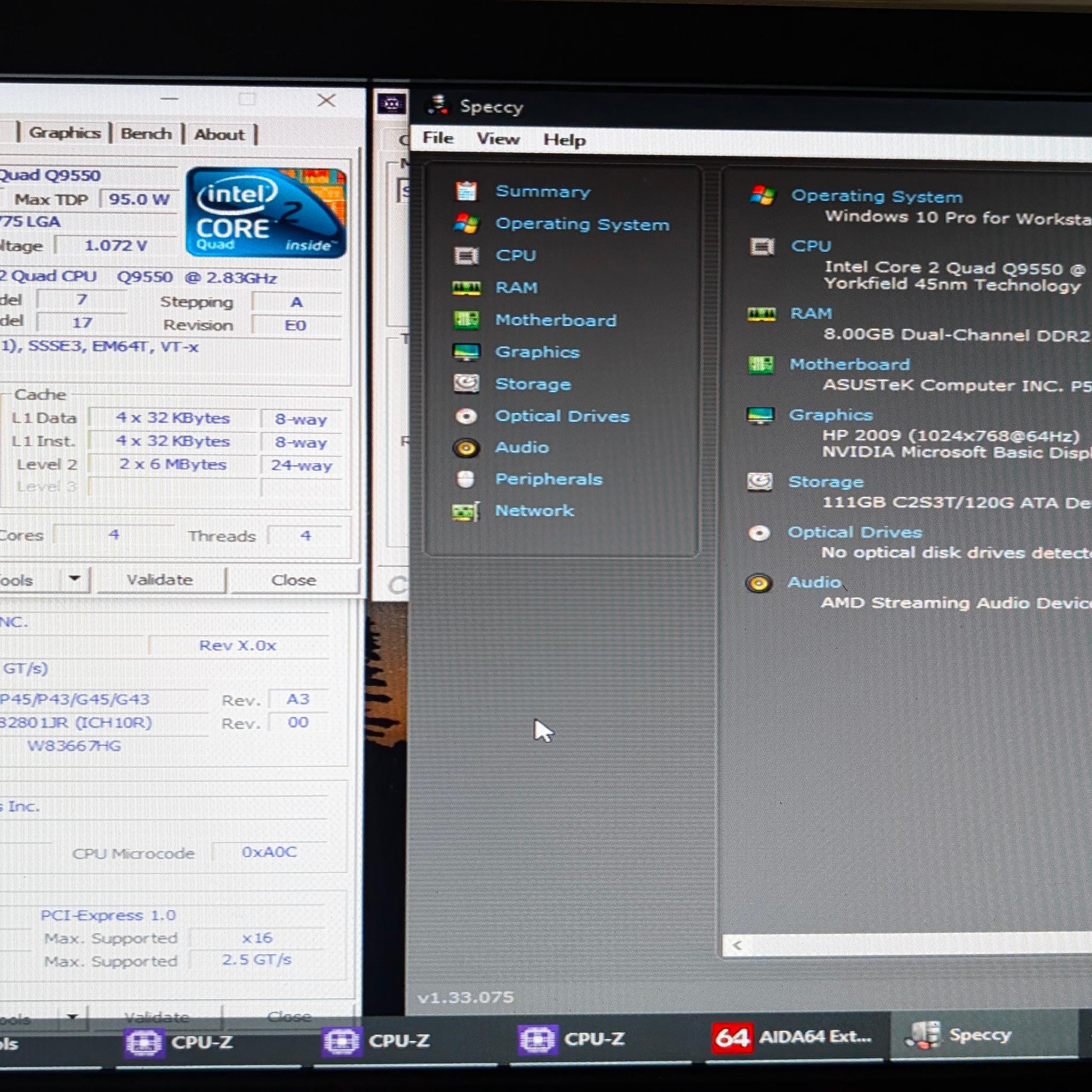This screenshot has width=1092, height=1092.
Task: Open Tools dropdown arrow in rear CPU-Z window
Action: (x=73, y=1016)
